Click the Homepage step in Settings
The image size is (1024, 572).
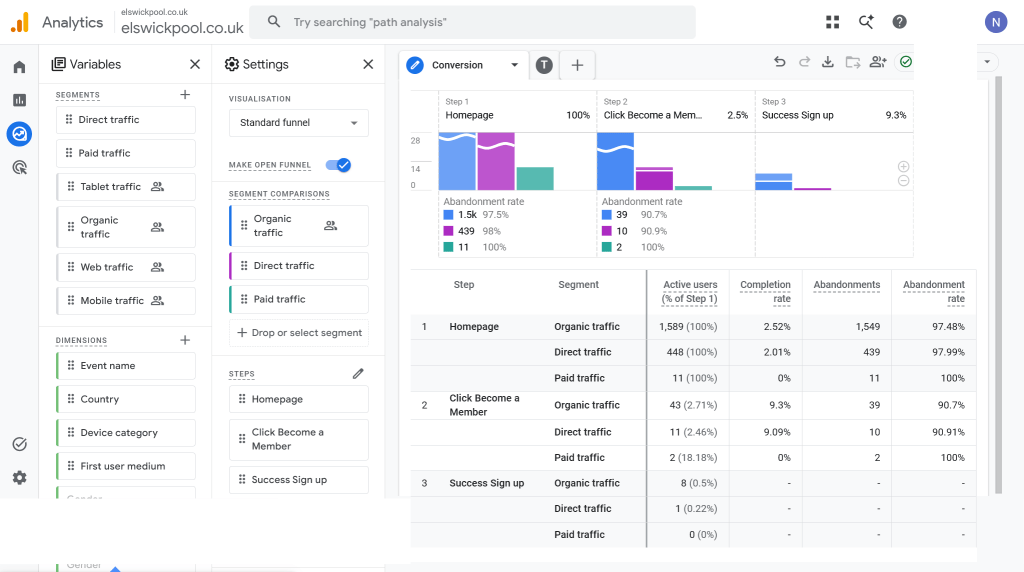click(299, 399)
